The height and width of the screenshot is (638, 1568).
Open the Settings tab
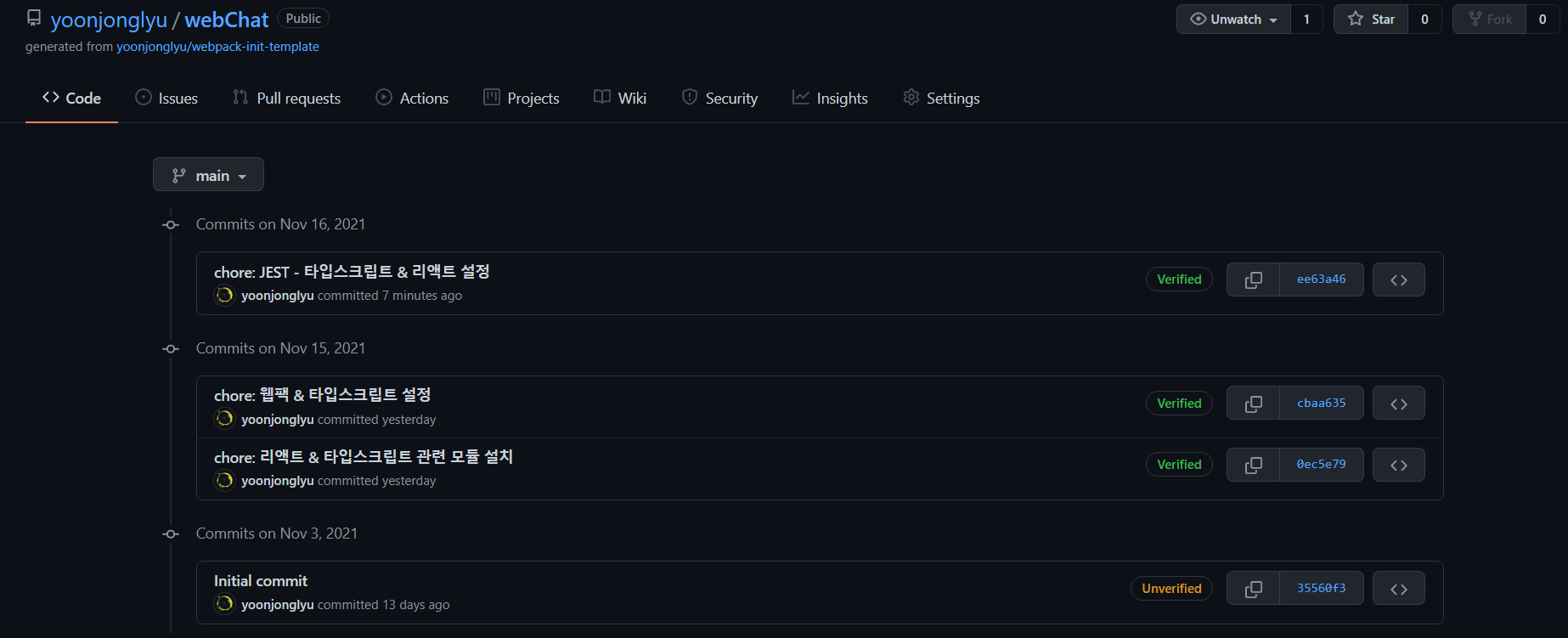point(941,99)
